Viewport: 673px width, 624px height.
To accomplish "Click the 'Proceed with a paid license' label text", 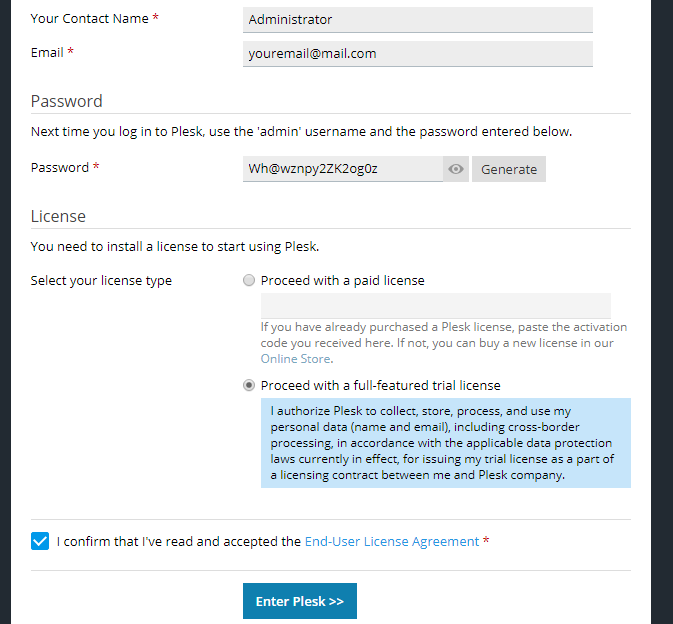I will coord(342,281).
